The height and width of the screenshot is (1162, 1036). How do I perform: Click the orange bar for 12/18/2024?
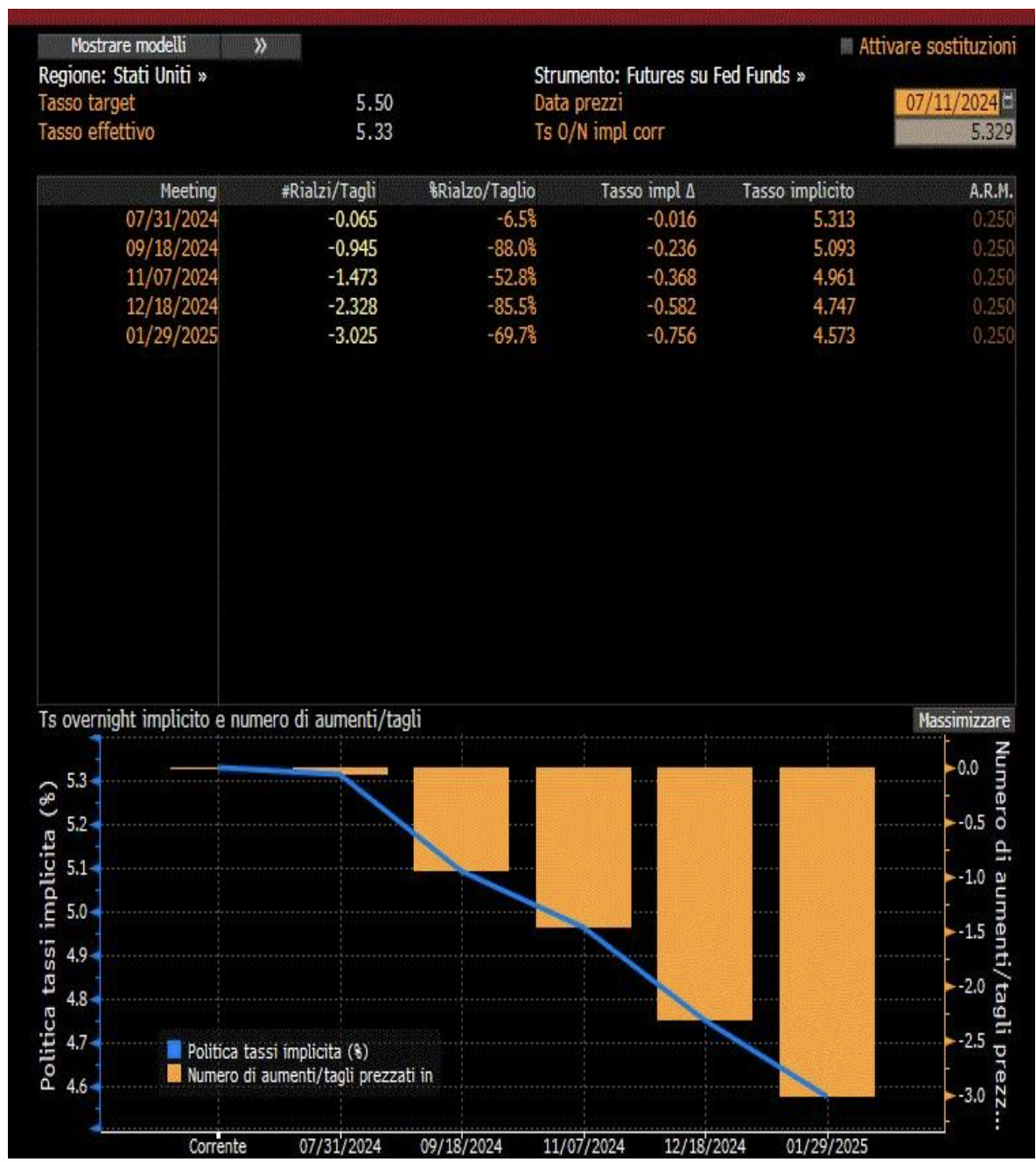click(x=704, y=893)
